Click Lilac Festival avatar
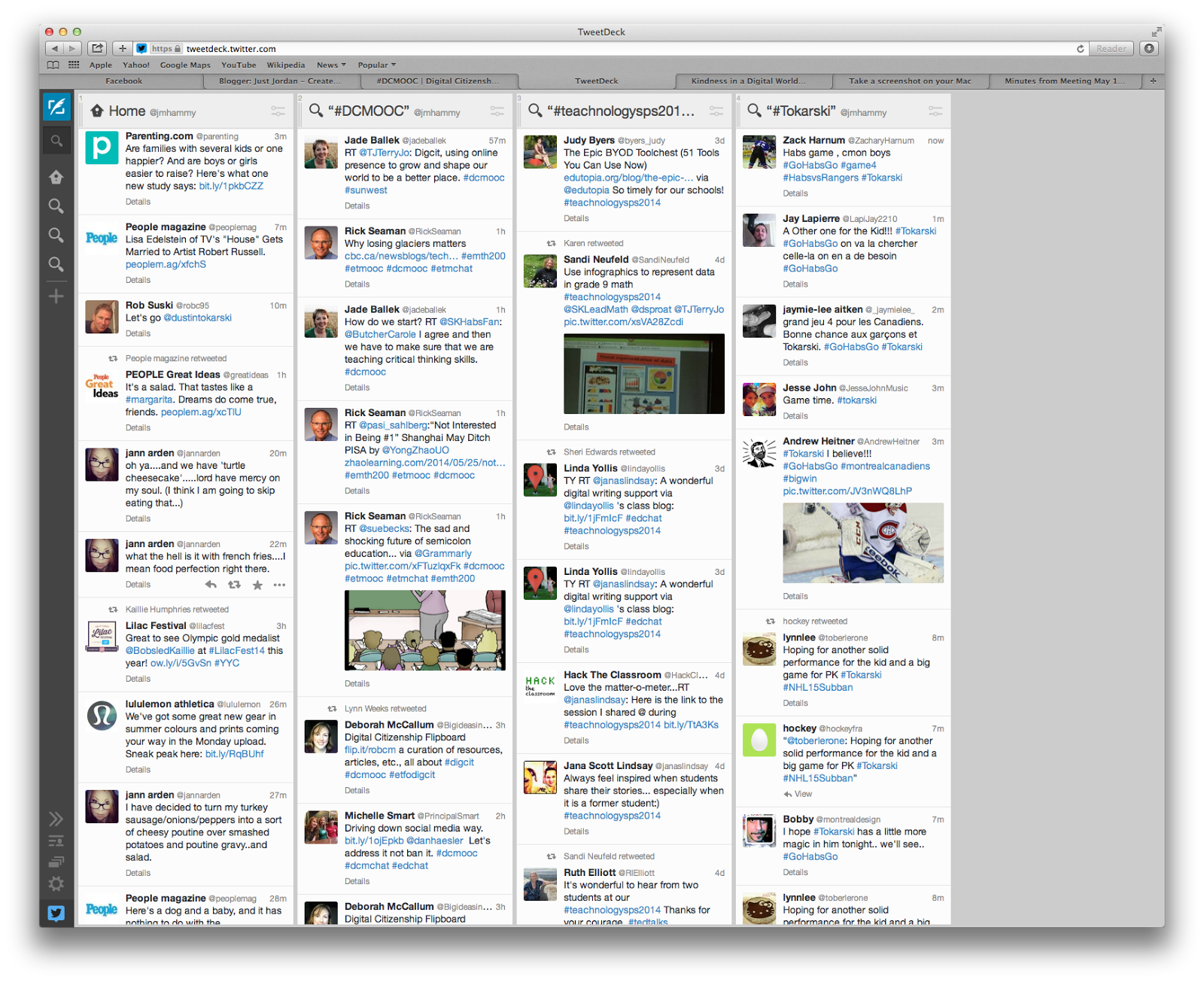Image resolution: width=1204 pixels, height=982 pixels. (x=102, y=637)
